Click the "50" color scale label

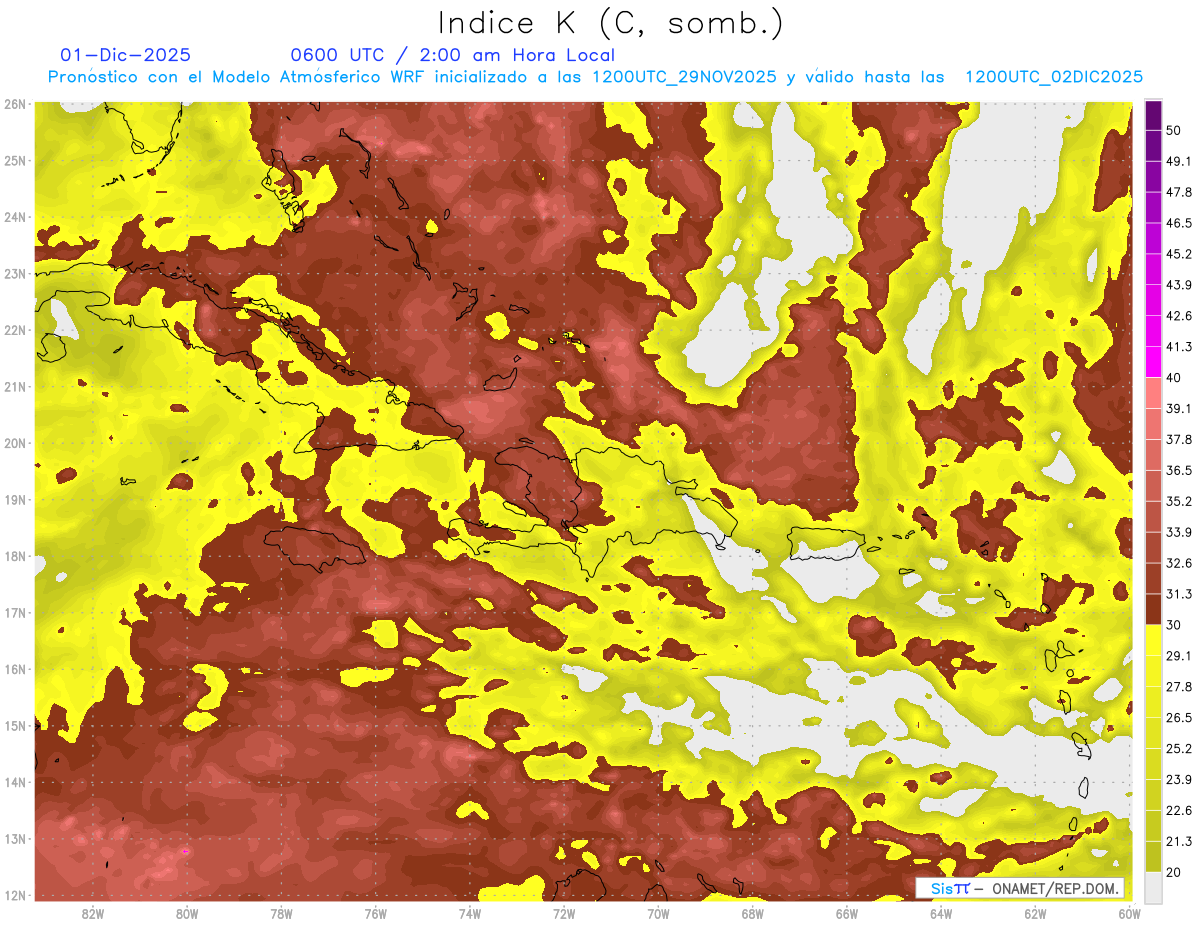pos(1174,131)
